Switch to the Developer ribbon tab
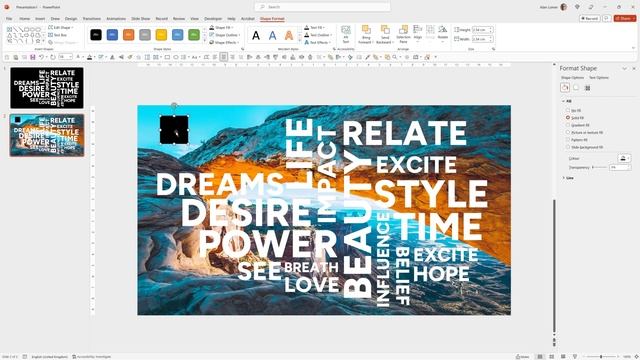Image resolution: width=640 pixels, height=360 pixels. pyautogui.click(x=213, y=19)
